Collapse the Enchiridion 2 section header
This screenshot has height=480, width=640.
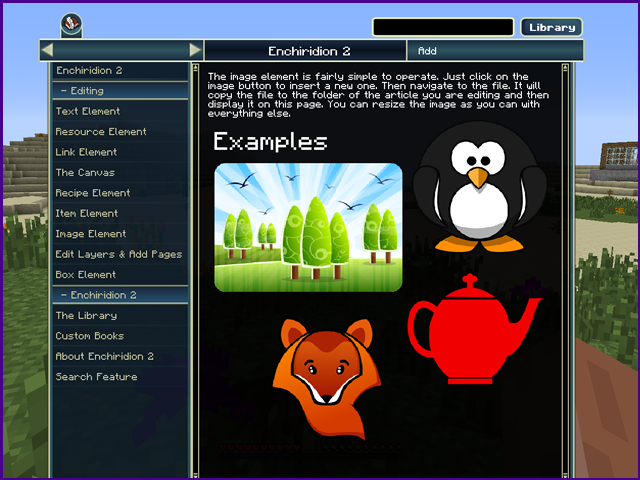pos(120,295)
